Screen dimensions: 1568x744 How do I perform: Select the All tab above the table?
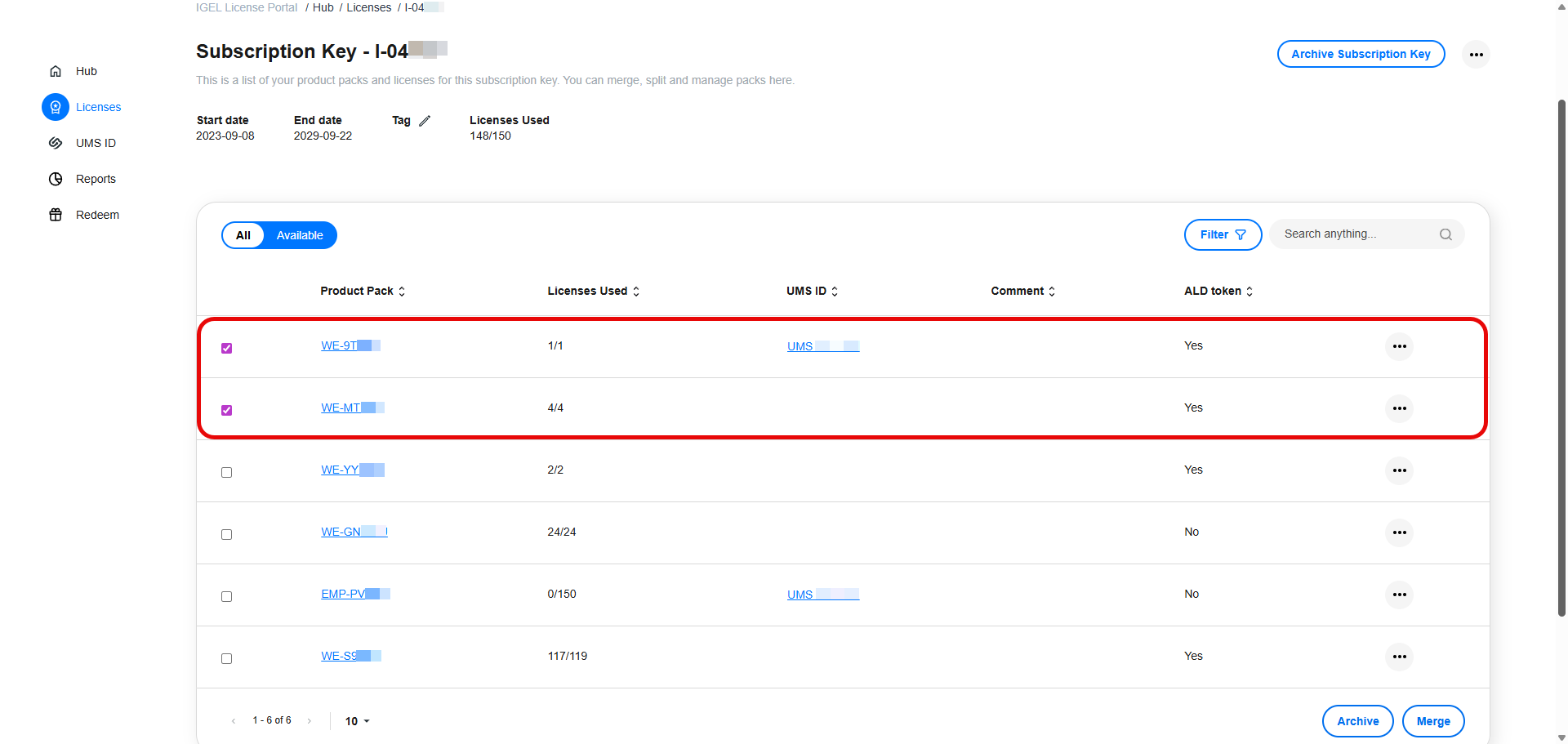pyautogui.click(x=243, y=235)
